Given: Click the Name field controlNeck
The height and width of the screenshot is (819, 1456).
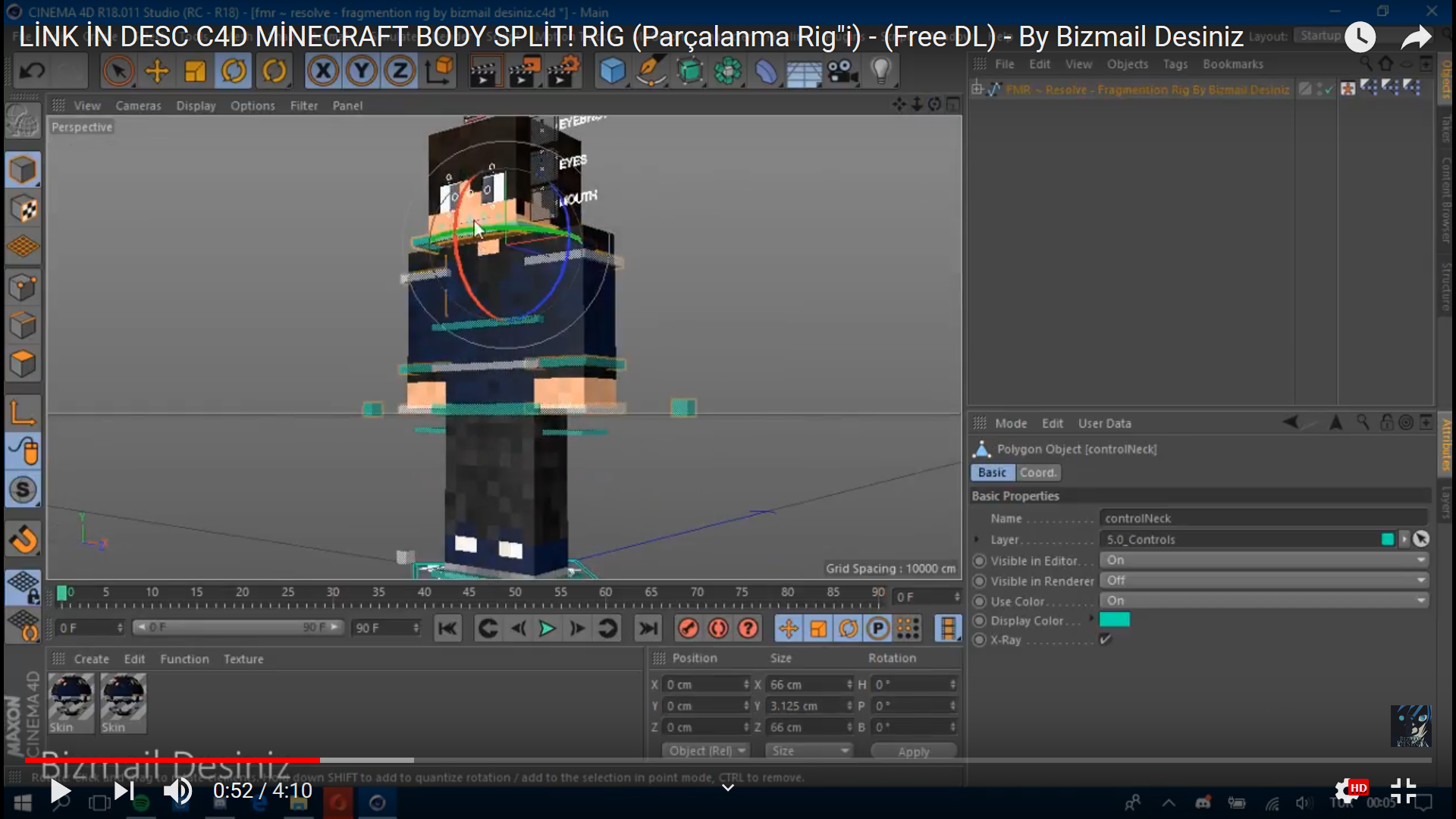Looking at the screenshot, I should [1263, 518].
